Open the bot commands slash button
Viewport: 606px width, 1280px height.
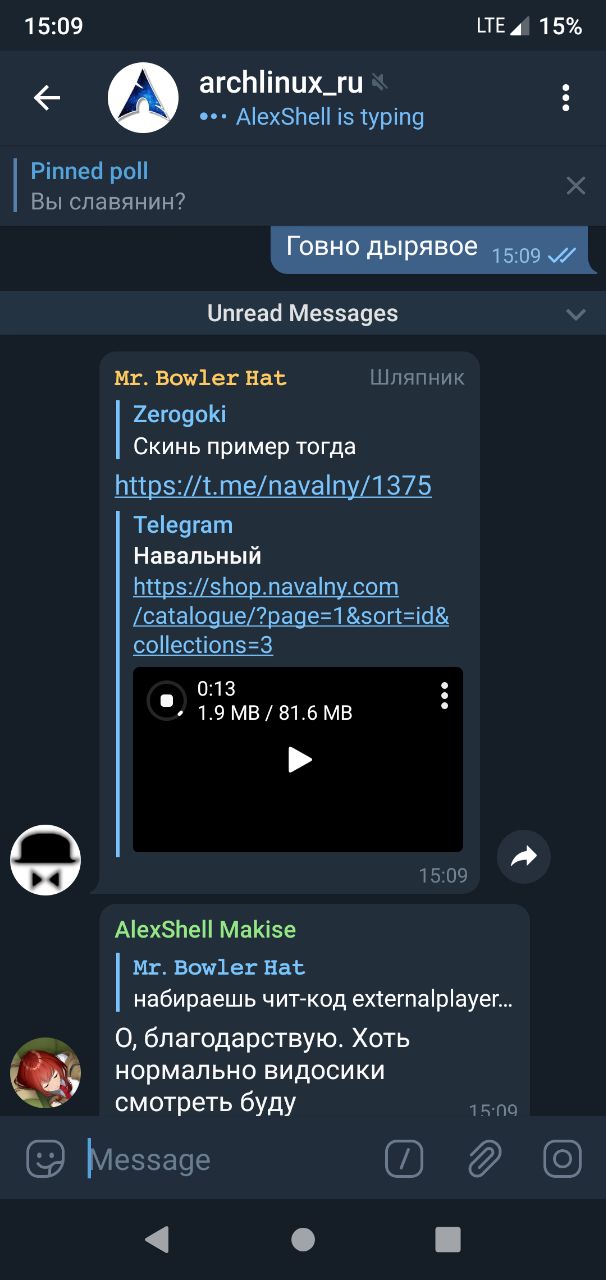pyautogui.click(x=404, y=1159)
